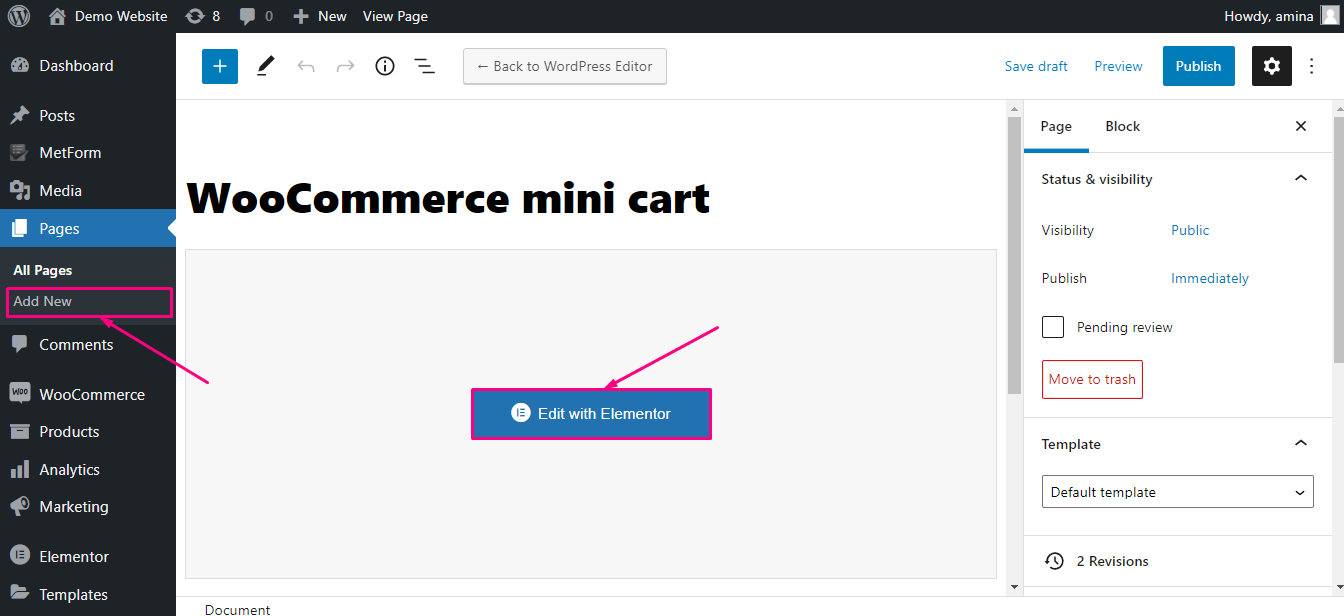
Task: Click the Media camera icon
Action: 20,191
